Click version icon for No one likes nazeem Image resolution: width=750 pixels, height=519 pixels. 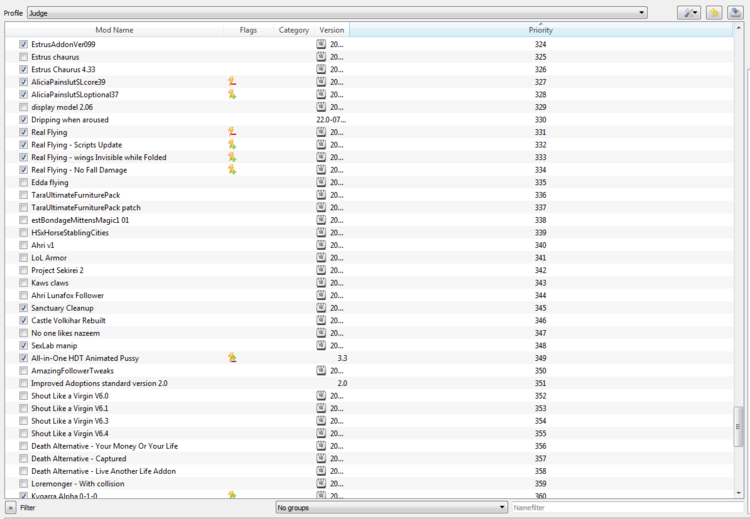tap(321, 333)
